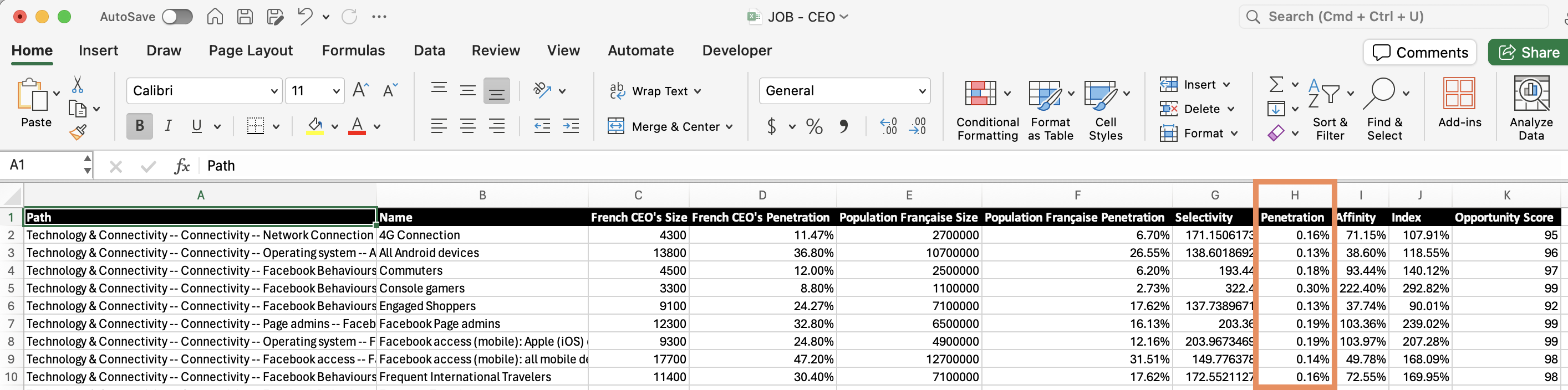This screenshot has height=390, width=1568.
Task: Center text horizontally
Action: tap(468, 126)
